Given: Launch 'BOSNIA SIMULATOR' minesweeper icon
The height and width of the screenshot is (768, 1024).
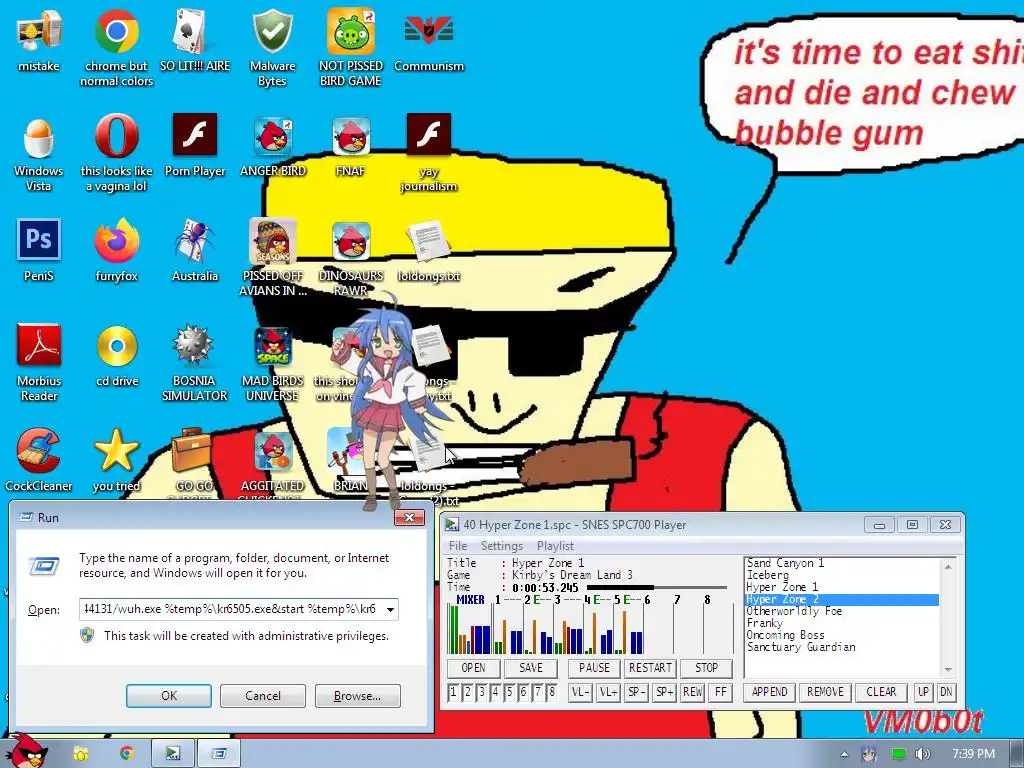Looking at the screenshot, I should point(195,345).
